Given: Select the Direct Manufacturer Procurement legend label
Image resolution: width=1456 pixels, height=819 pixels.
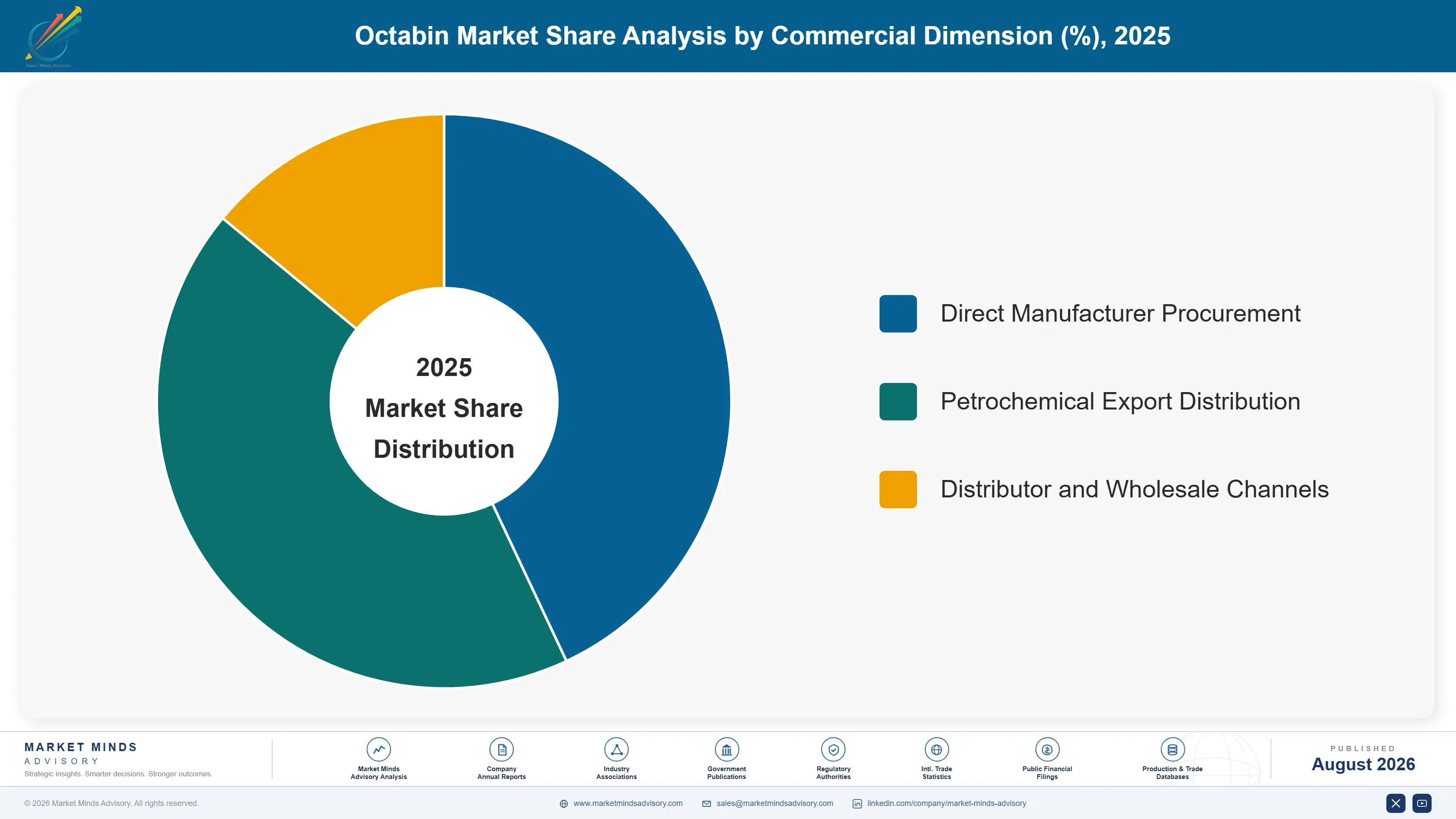Looking at the screenshot, I should click(x=1120, y=313).
